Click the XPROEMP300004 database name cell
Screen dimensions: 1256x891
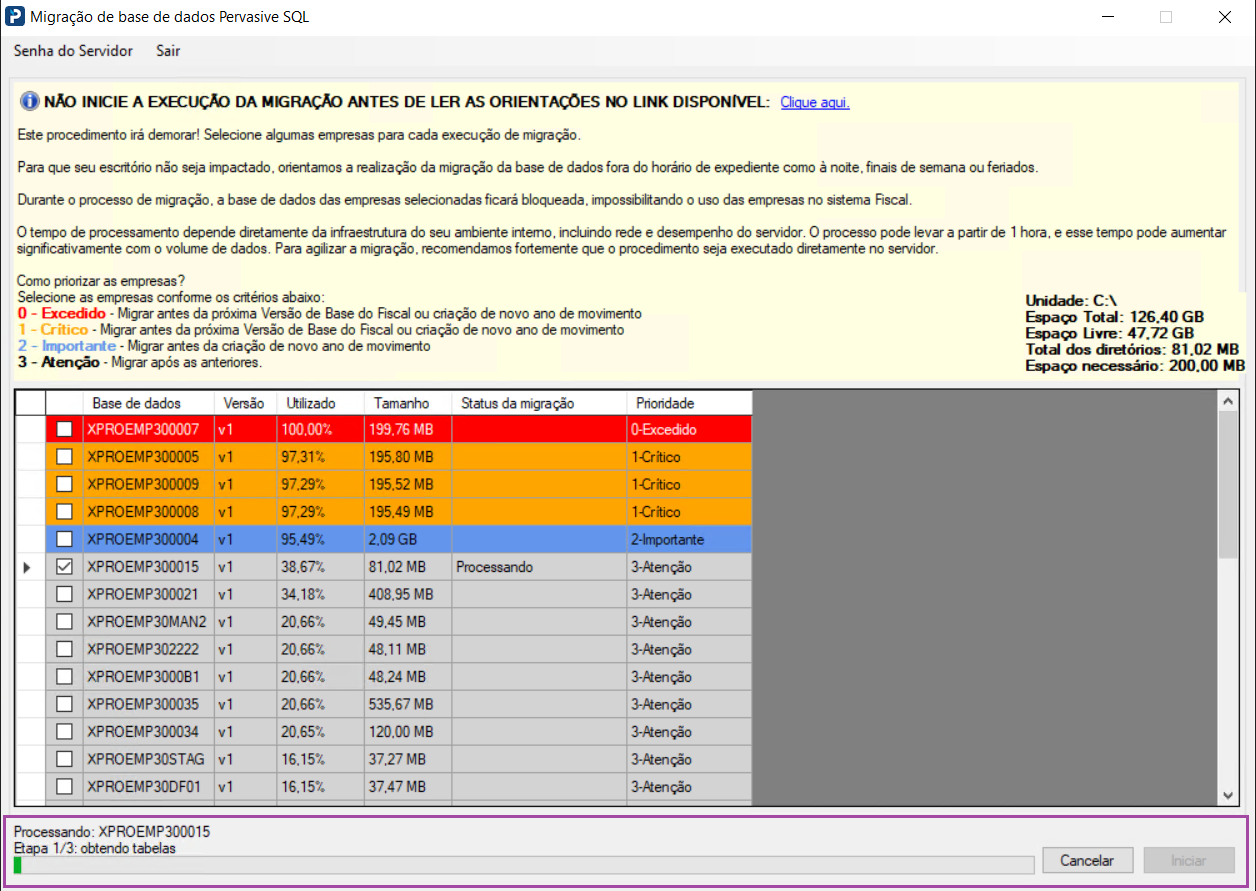click(149, 539)
